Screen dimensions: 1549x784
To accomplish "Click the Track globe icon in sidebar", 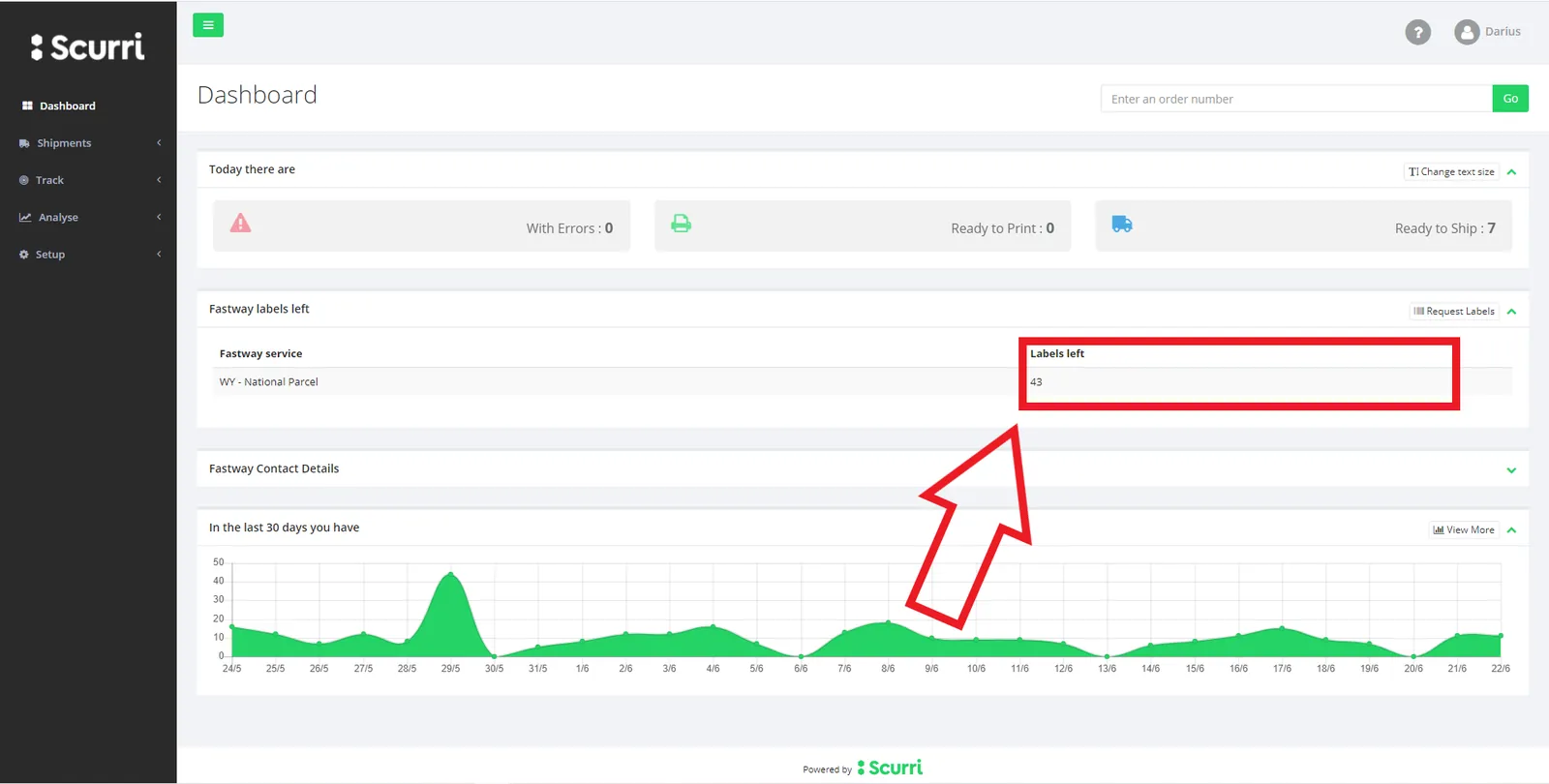I will [24, 180].
